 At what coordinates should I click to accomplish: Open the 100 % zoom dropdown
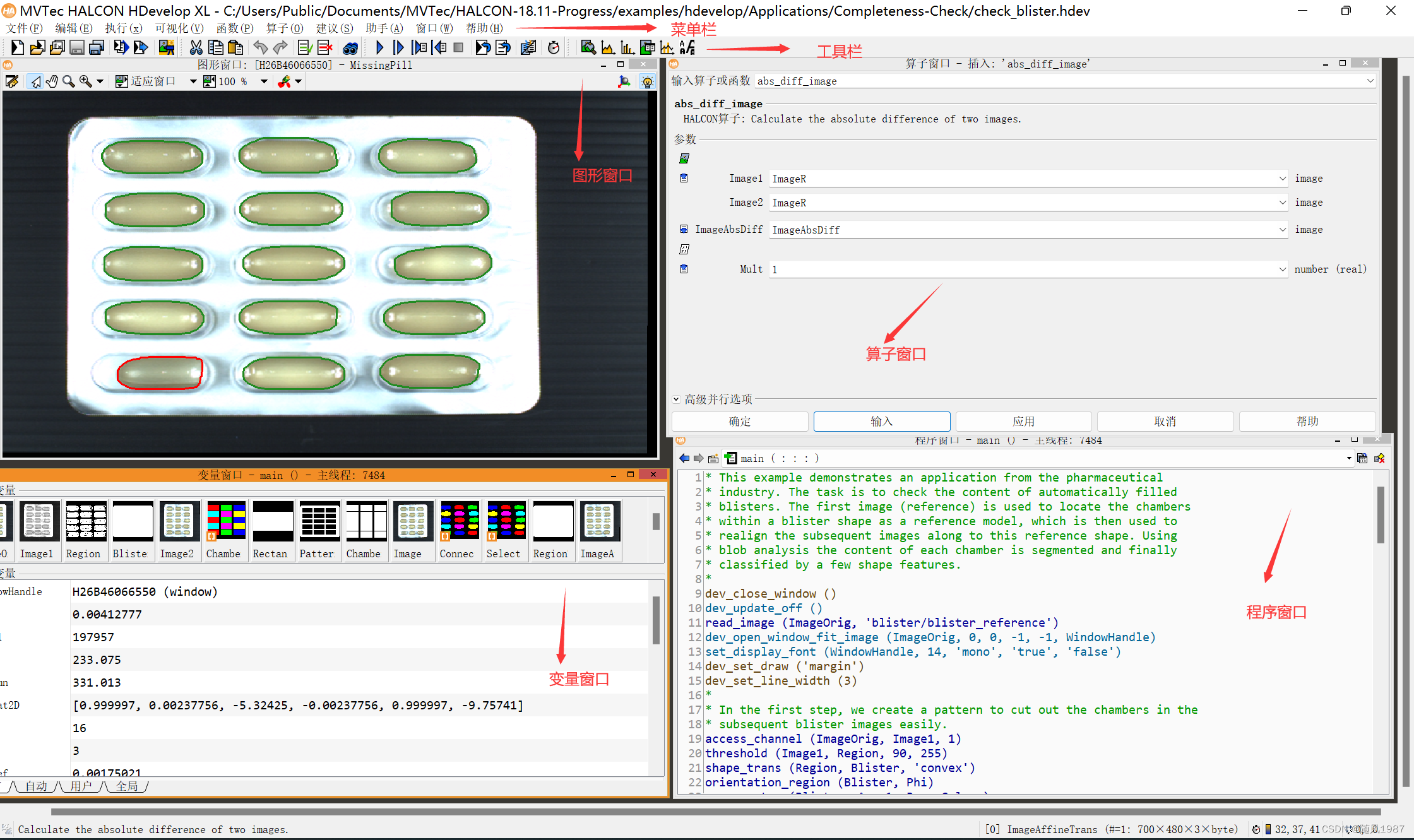(264, 81)
